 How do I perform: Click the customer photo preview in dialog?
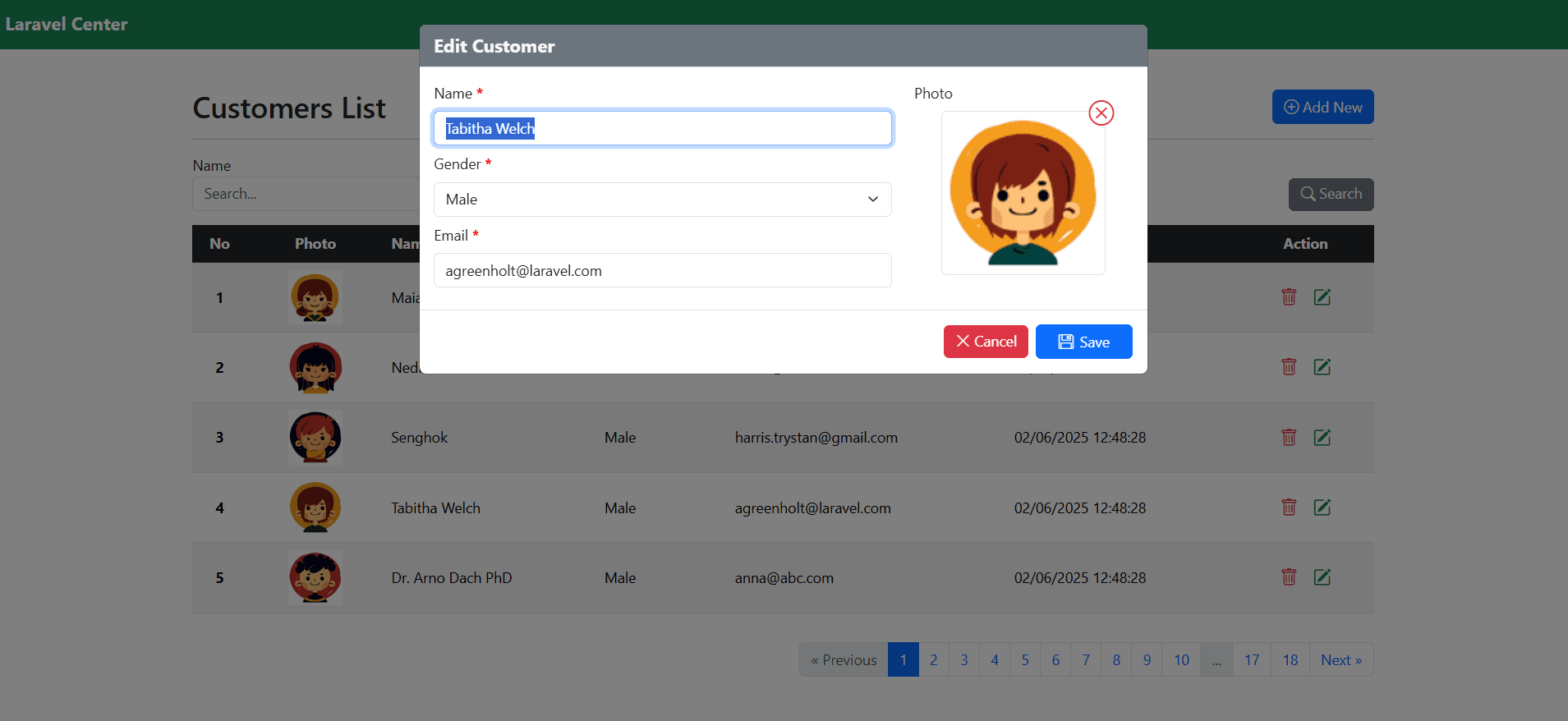[x=1023, y=193]
